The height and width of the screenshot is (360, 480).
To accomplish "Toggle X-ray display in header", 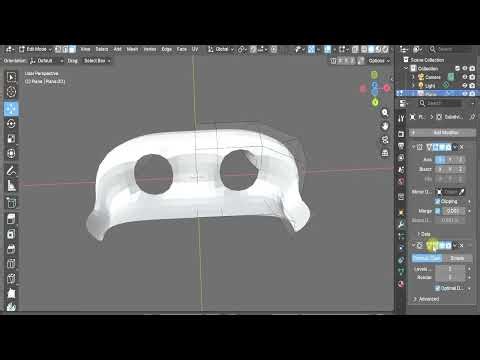I will click(355, 49).
